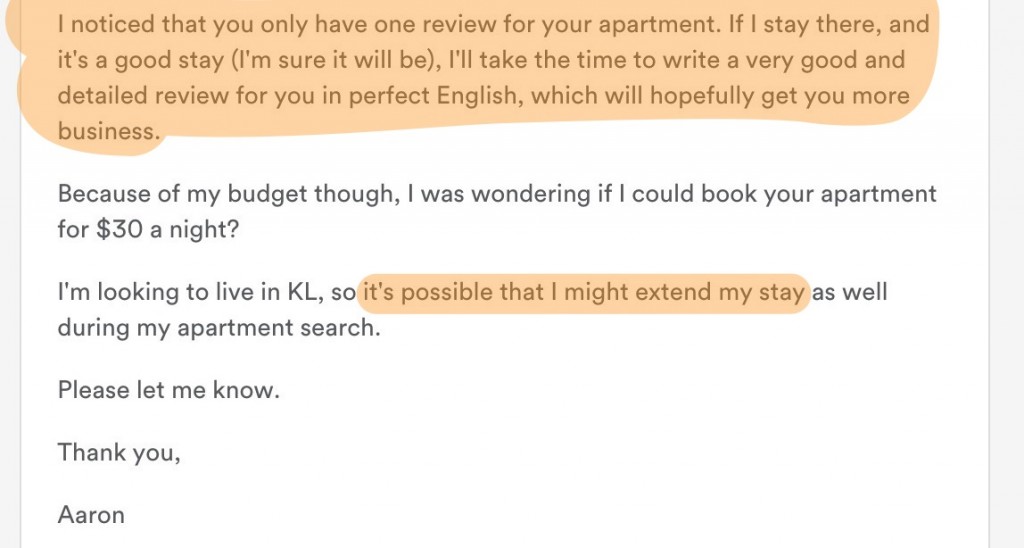
Task: Click "hopefully get you more" in the highlighted paragraph
Action: tap(779, 96)
